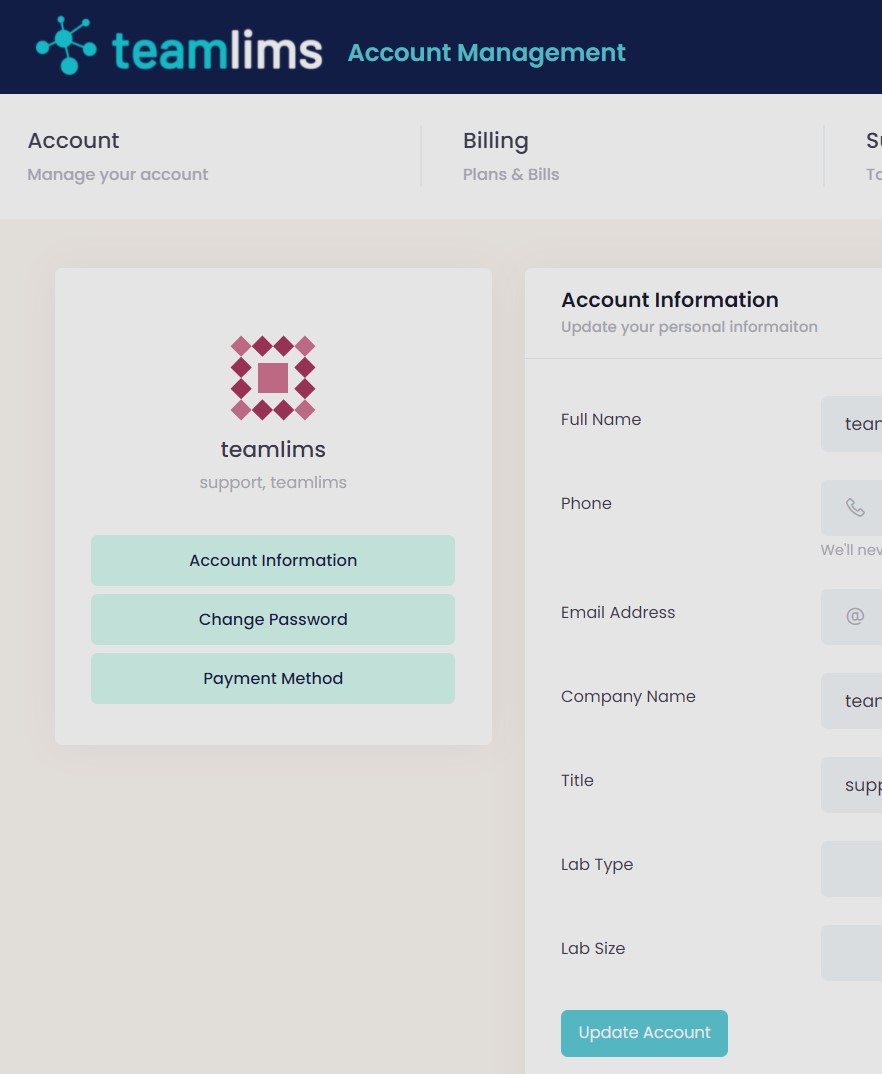Image resolution: width=882 pixels, height=1074 pixels.
Task: Click the 'Company Name' field label
Action: 628,697
